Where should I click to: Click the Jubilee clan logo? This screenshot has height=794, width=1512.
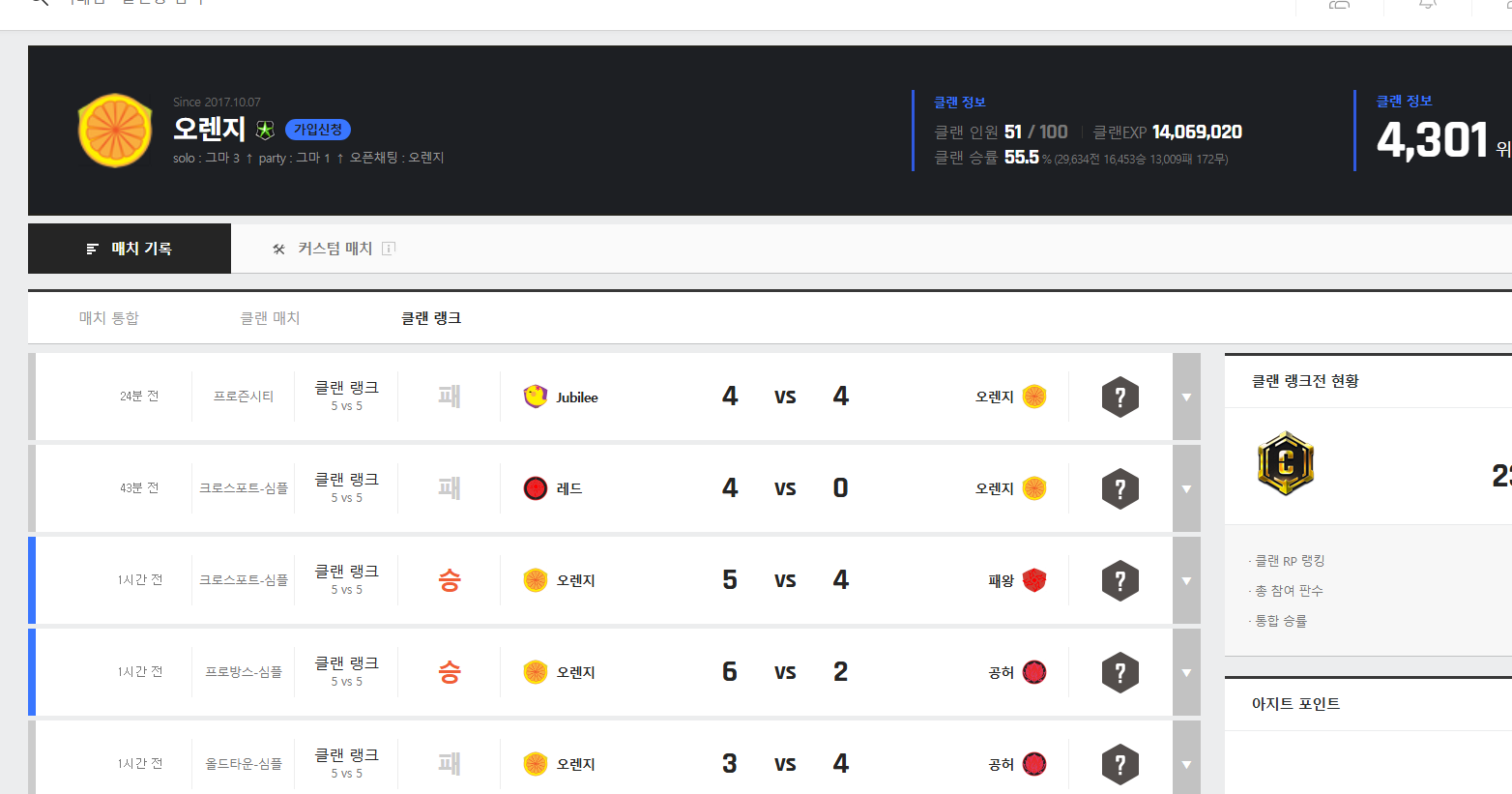(535, 397)
